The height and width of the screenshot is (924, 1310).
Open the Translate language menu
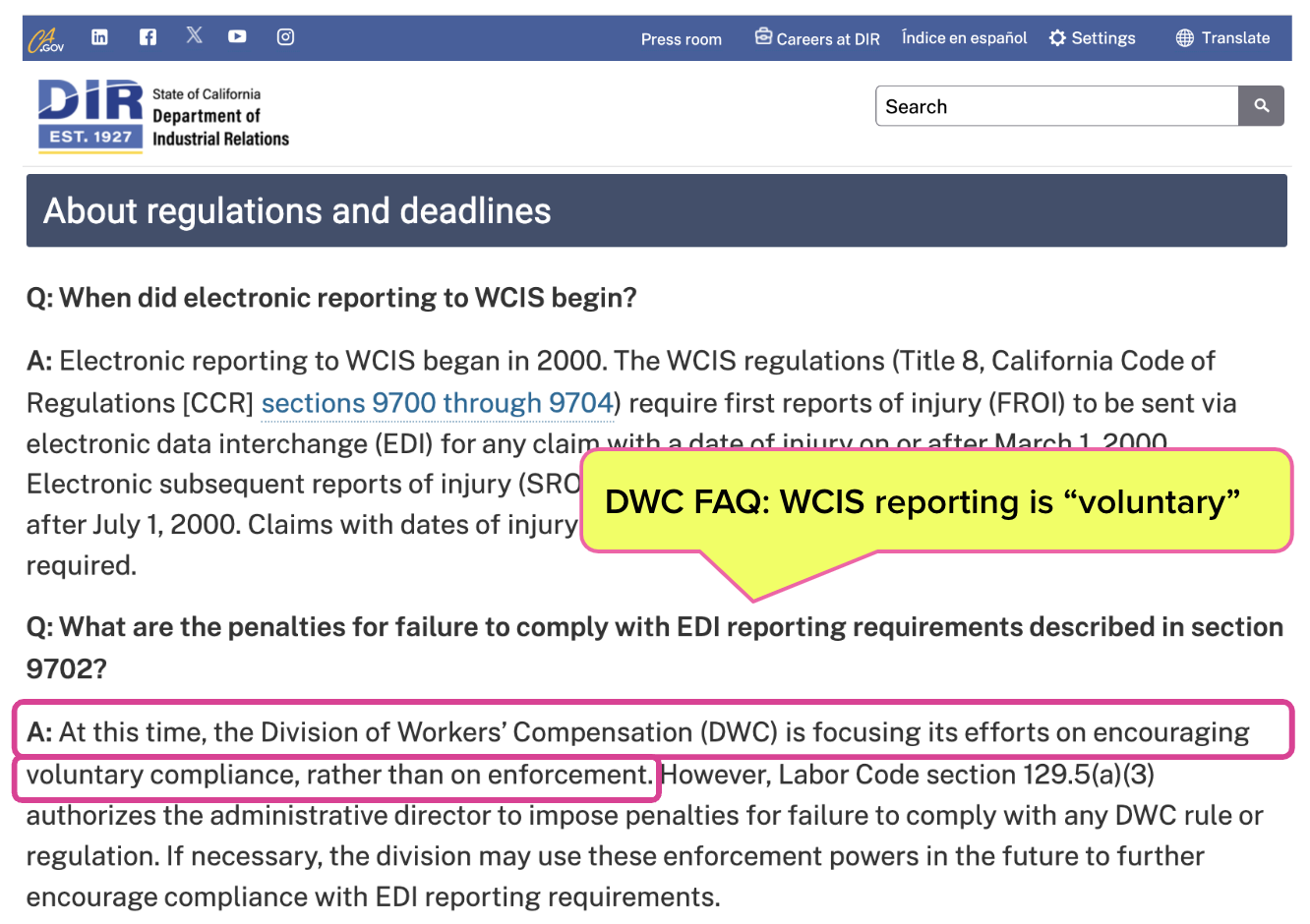pos(1235,38)
